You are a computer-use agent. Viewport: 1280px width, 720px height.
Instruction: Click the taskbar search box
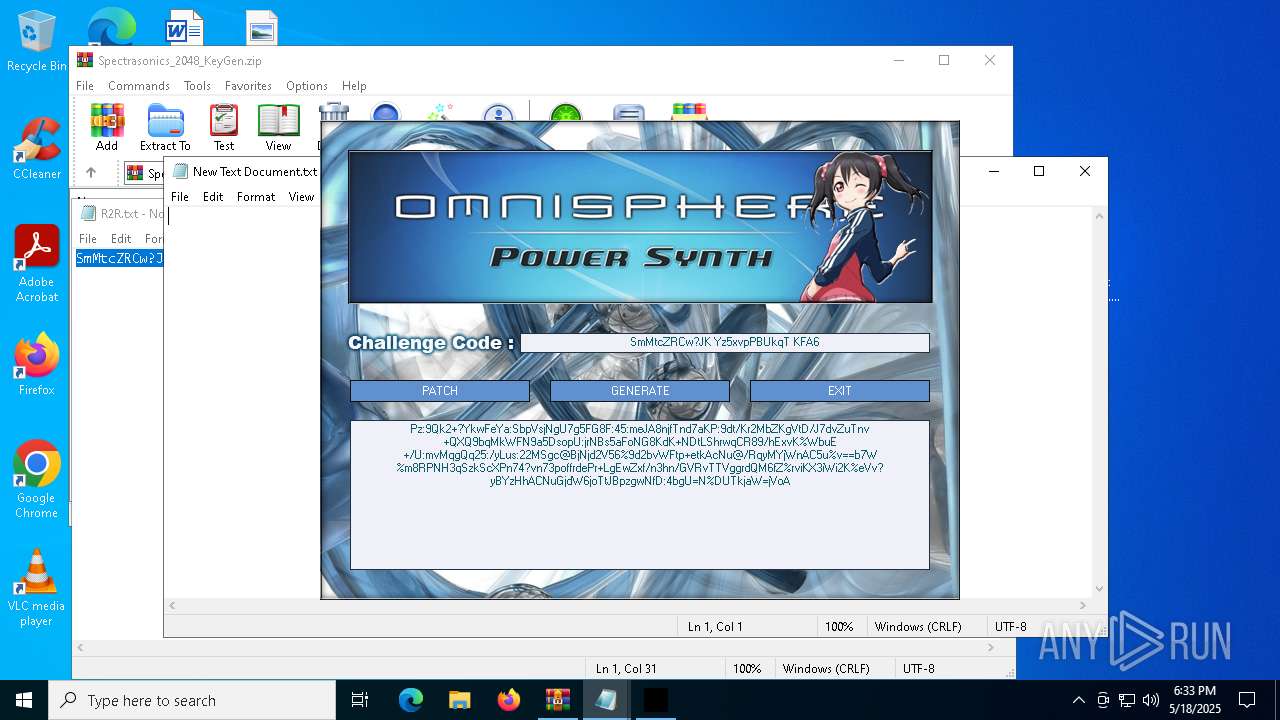[x=192, y=700]
